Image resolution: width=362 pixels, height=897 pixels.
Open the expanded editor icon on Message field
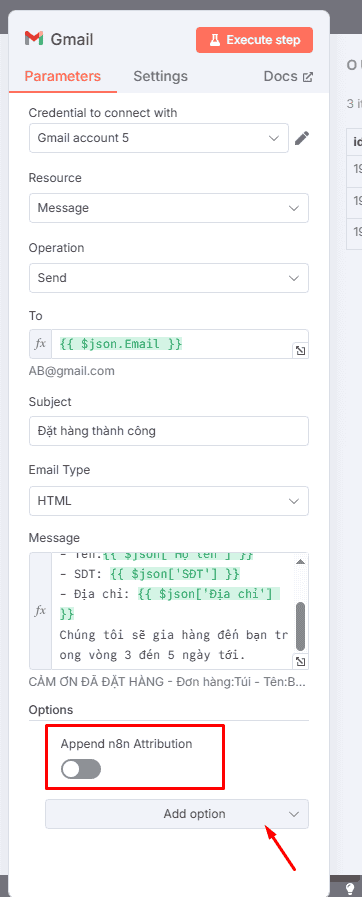(x=300, y=662)
